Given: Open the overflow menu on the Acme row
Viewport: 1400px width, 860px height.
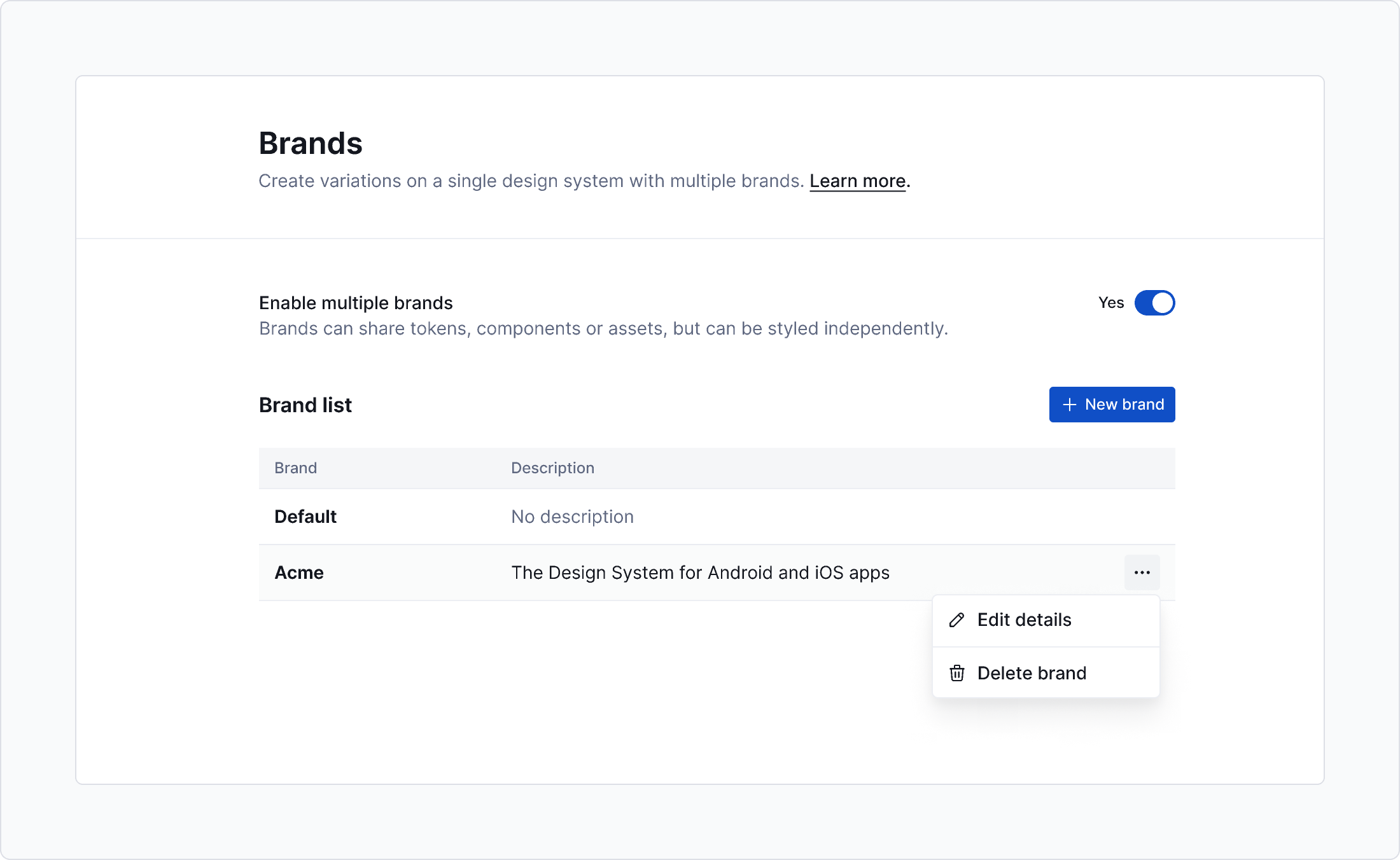Looking at the screenshot, I should click(x=1142, y=572).
